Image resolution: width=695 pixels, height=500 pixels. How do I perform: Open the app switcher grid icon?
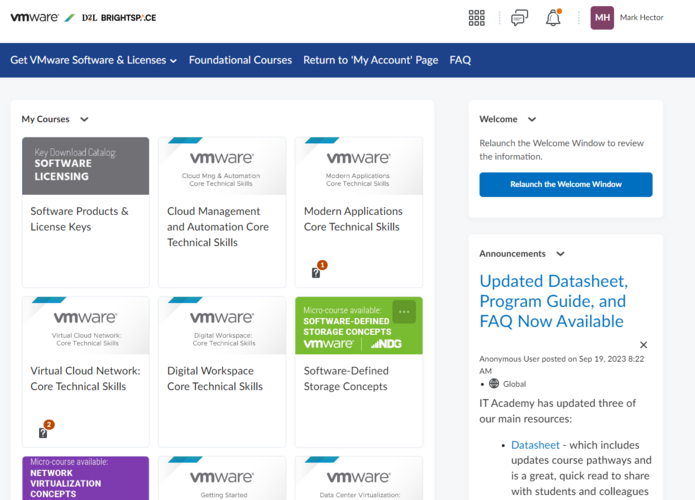[x=476, y=18]
